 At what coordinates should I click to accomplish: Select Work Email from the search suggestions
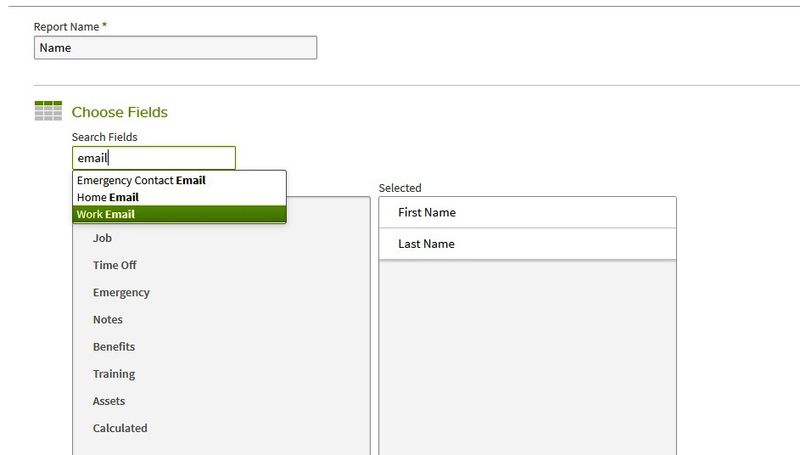[105, 214]
